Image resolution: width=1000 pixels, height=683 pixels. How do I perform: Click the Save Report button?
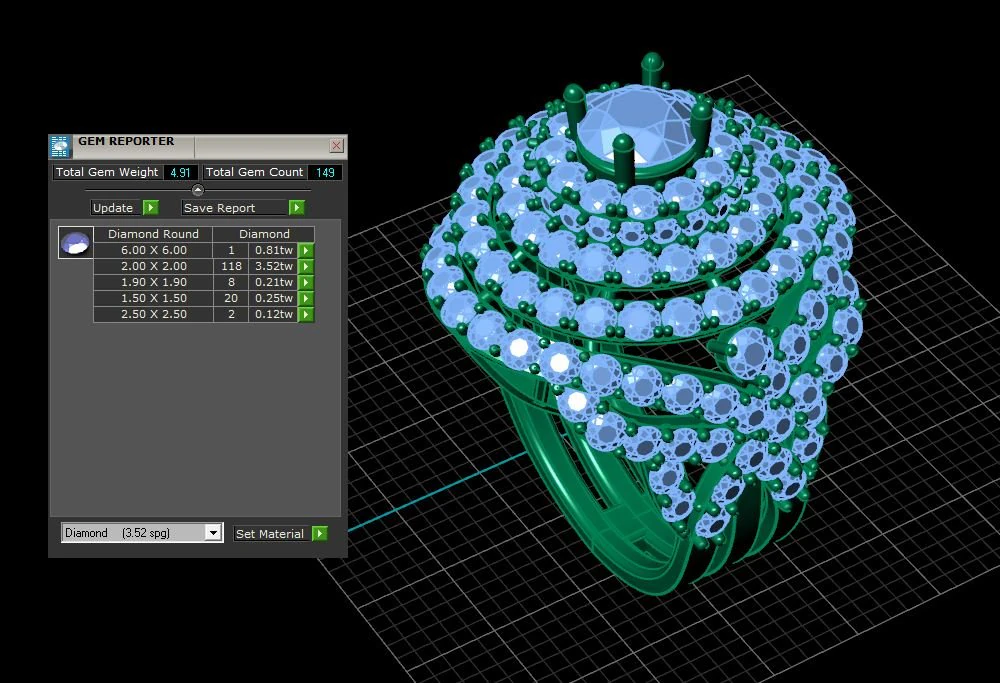click(x=235, y=208)
